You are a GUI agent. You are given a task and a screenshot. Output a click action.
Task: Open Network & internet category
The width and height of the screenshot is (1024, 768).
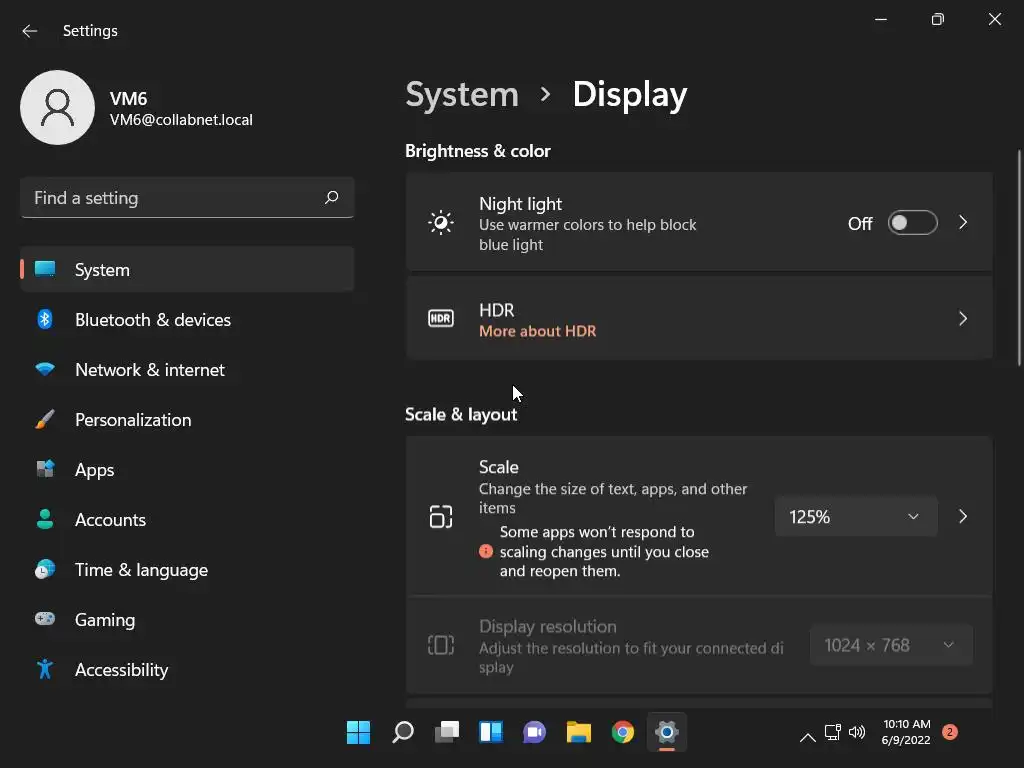(x=187, y=370)
